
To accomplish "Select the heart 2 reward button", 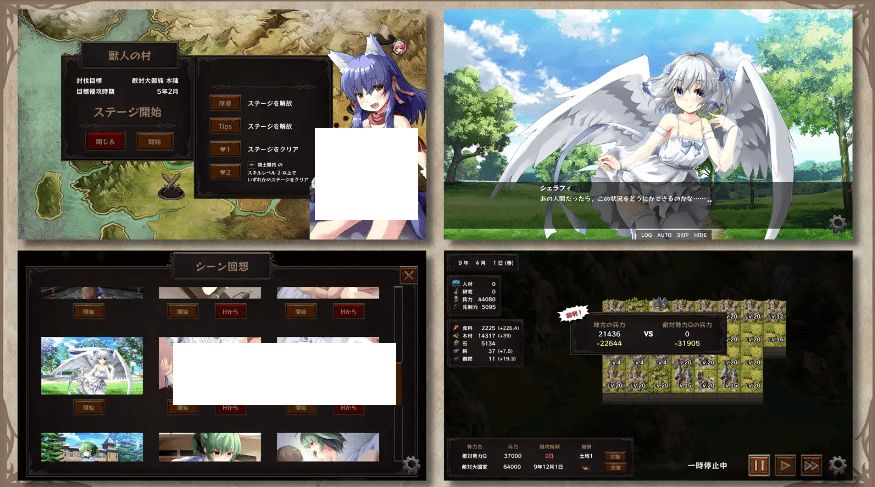I will tap(225, 172).
